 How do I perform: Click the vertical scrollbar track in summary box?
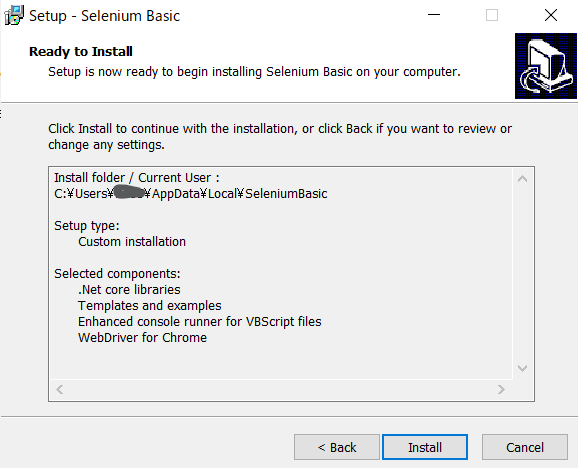point(522,274)
